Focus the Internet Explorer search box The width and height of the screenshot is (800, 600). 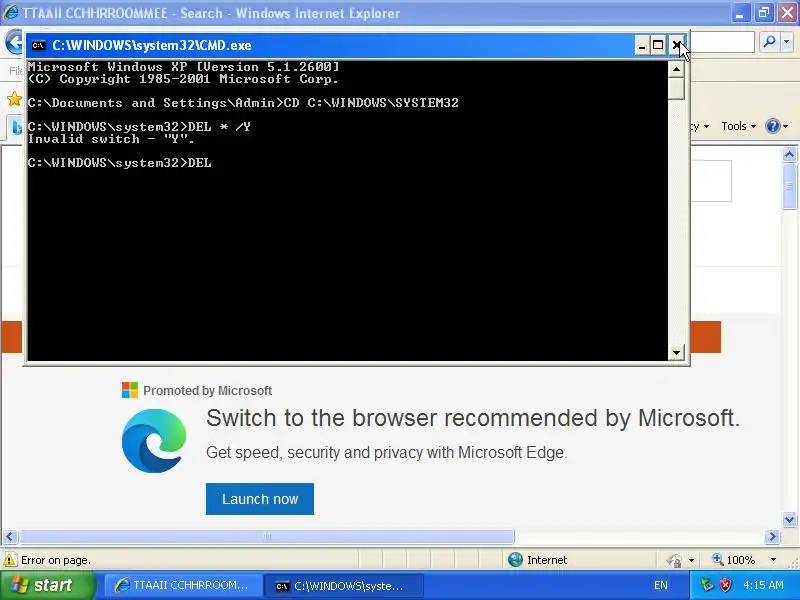(722, 42)
